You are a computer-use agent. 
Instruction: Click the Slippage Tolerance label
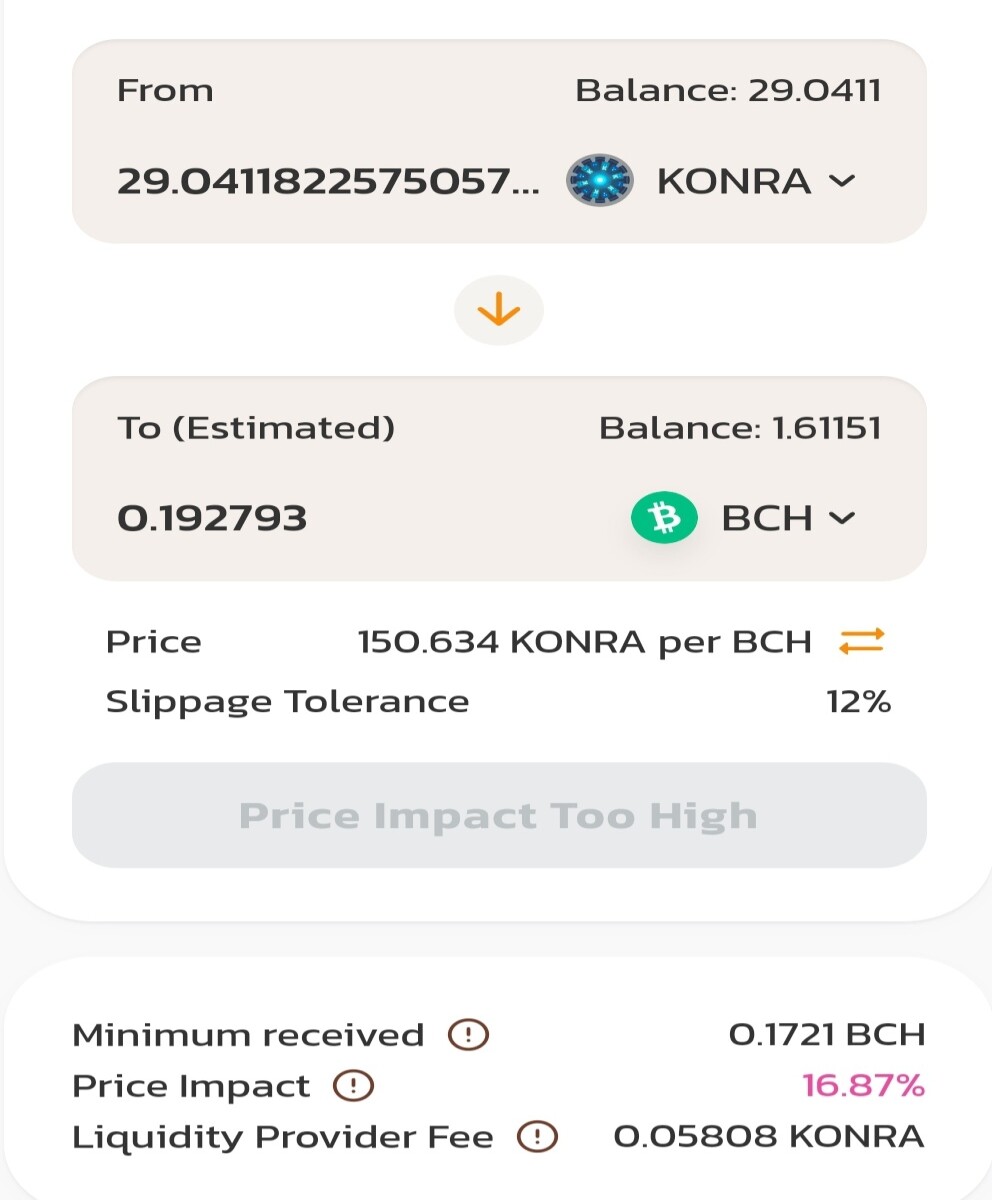(287, 703)
